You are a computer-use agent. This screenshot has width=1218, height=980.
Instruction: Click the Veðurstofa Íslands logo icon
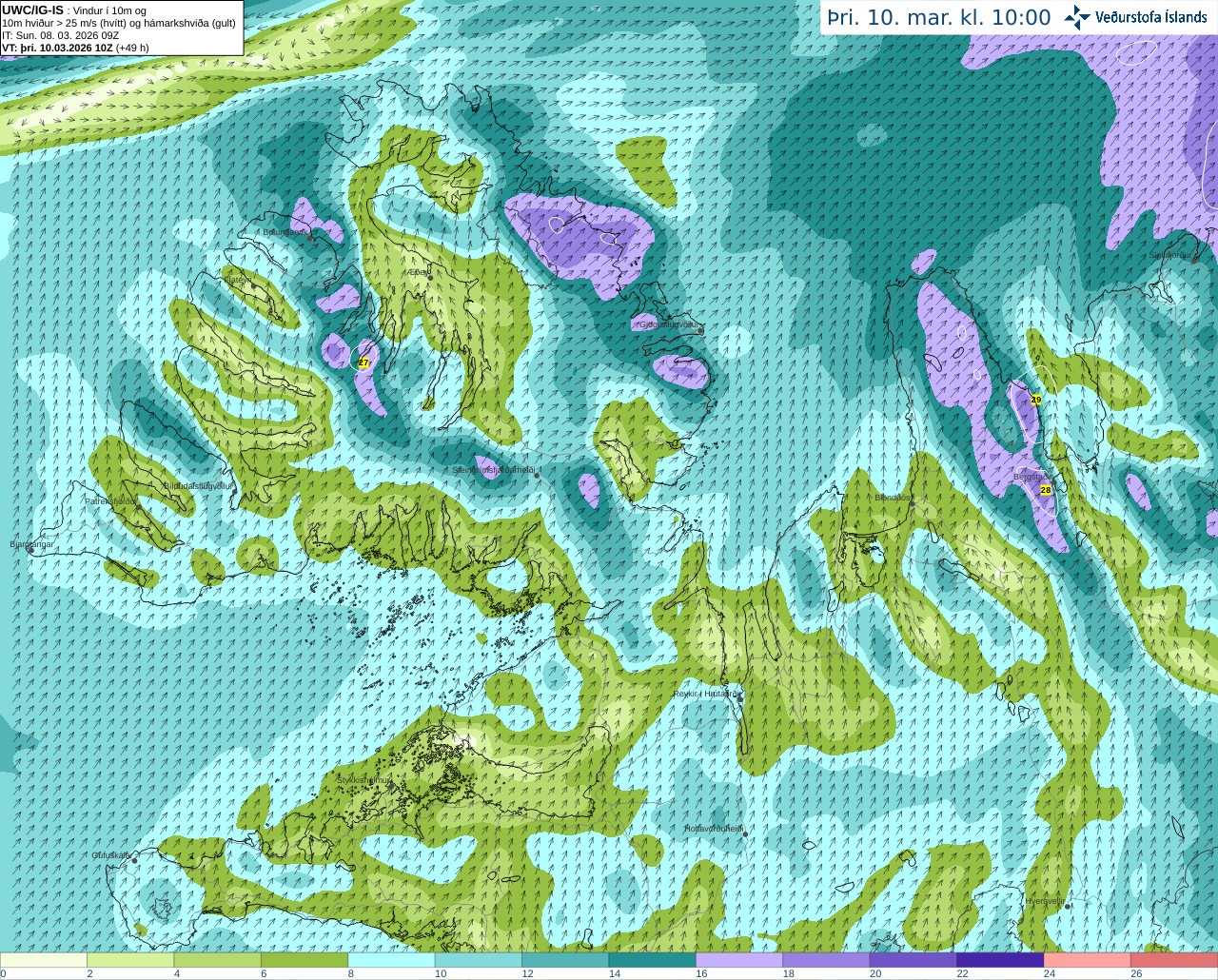1077,17
